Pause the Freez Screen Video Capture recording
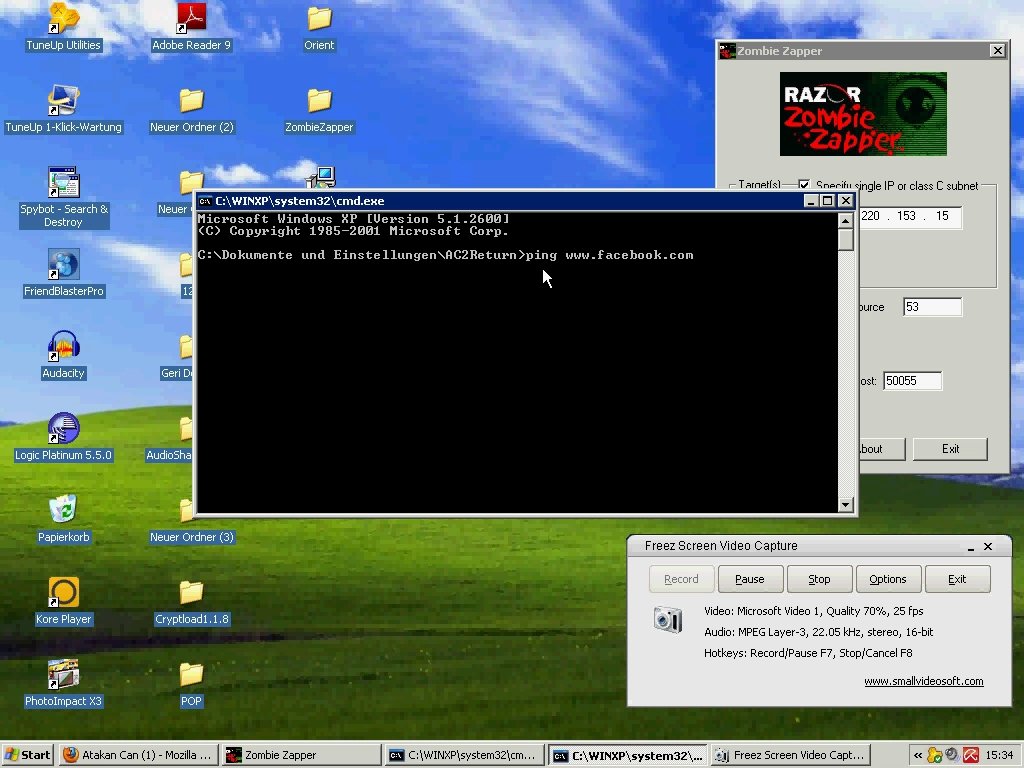 [x=750, y=579]
